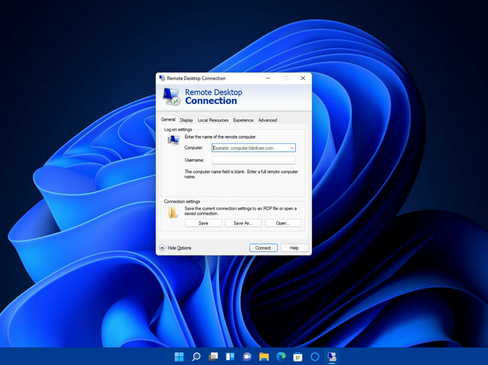
Task: Open the Start menu from the taskbar
Action: pyautogui.click(x=179, y=357)
